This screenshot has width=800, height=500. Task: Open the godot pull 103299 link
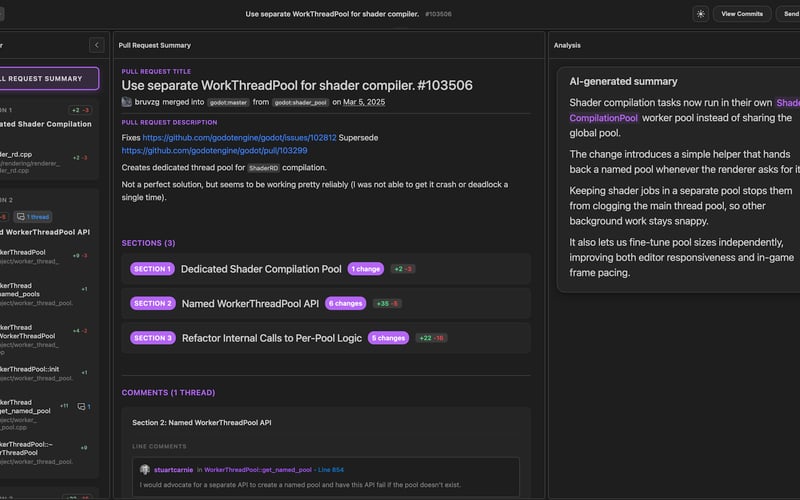(x=214, y=151)
